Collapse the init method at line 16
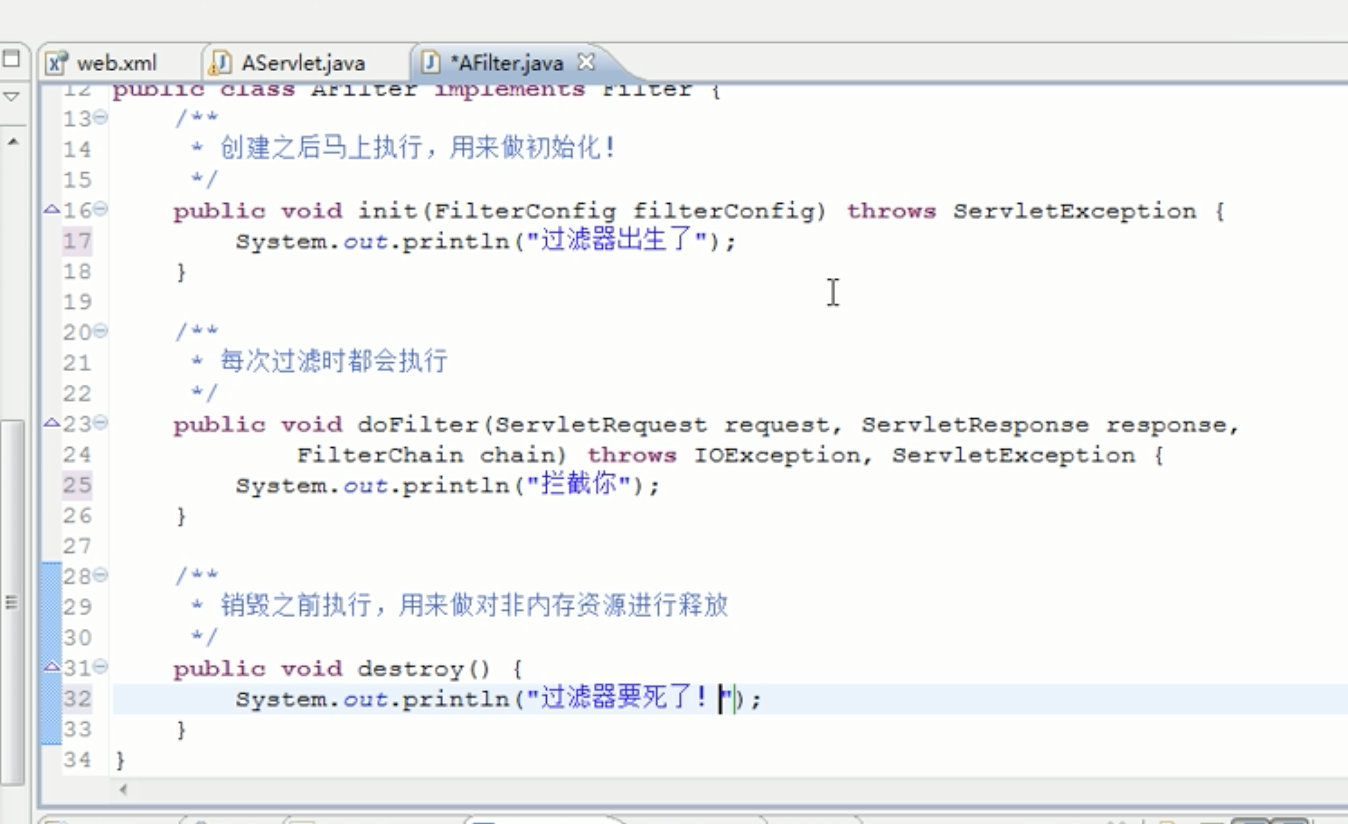 [101, 210]
